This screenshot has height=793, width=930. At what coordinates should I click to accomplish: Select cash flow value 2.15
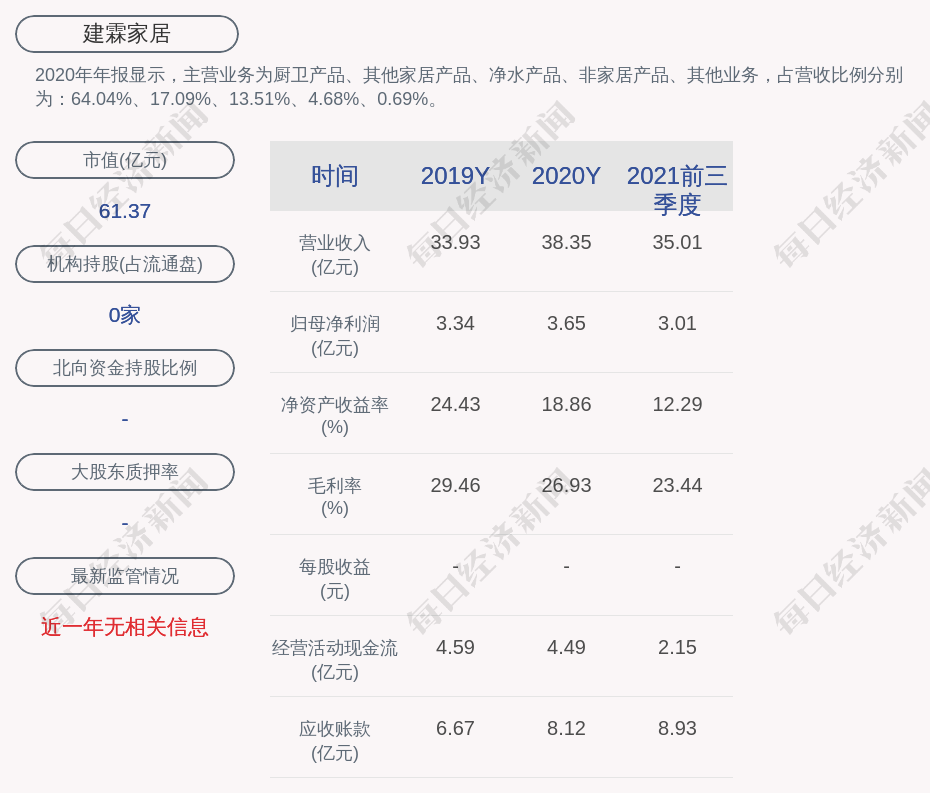(677, 647)
